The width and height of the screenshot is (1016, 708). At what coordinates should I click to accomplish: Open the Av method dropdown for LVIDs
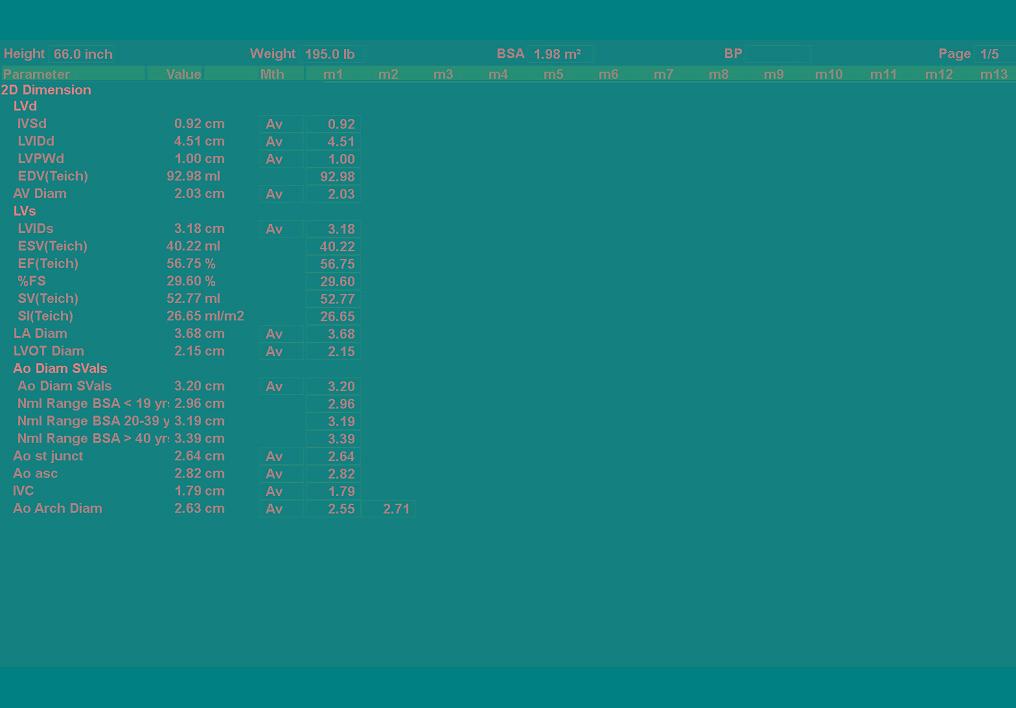[279, 229]
